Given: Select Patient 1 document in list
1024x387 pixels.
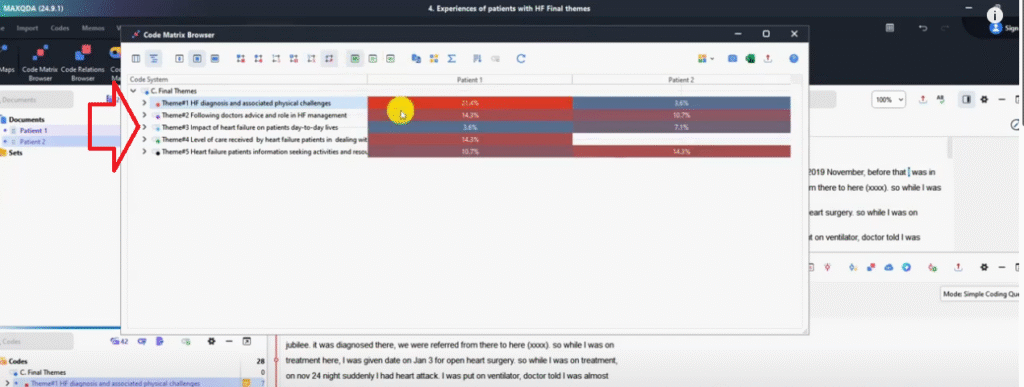Looking at the screenshot, I should click(x=33, y=131).
